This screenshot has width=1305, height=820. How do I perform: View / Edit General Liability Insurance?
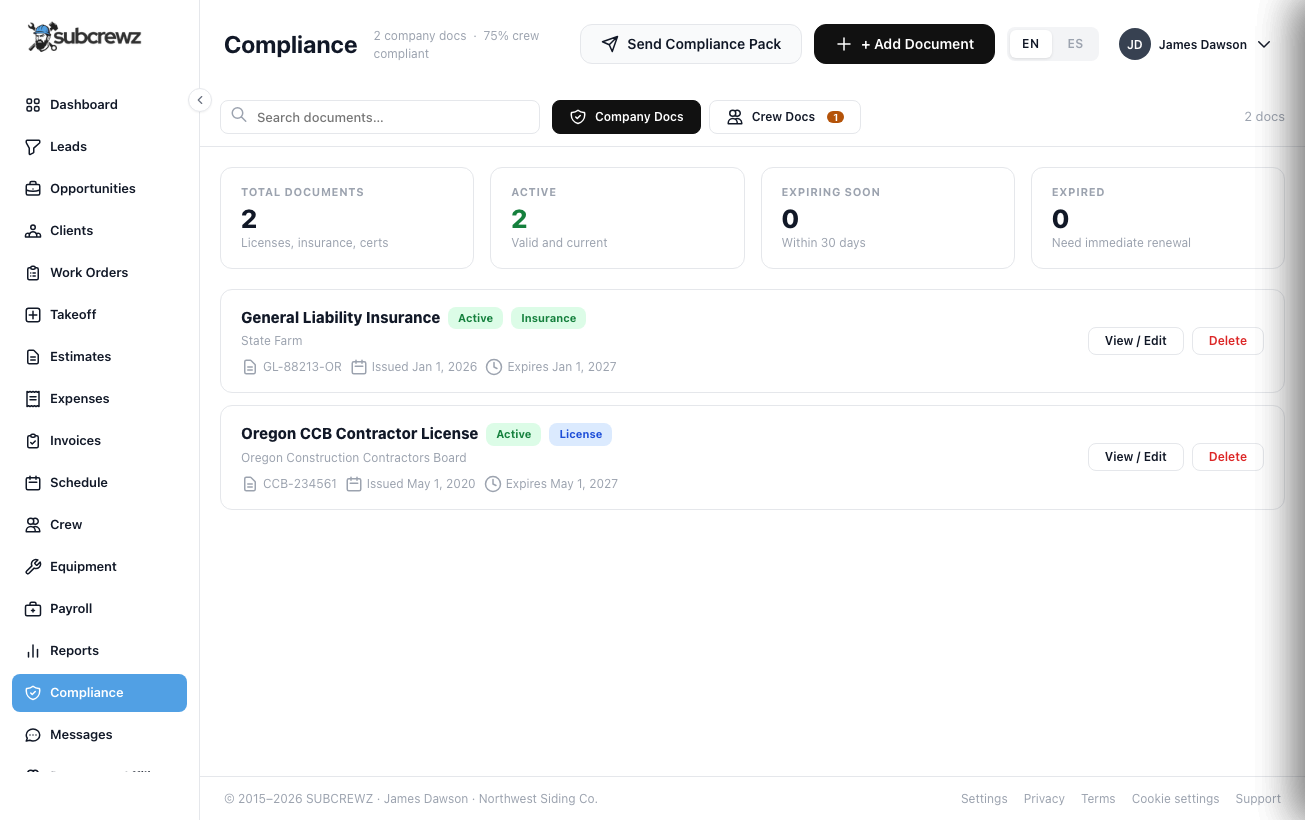click(x=1135, y=341)
